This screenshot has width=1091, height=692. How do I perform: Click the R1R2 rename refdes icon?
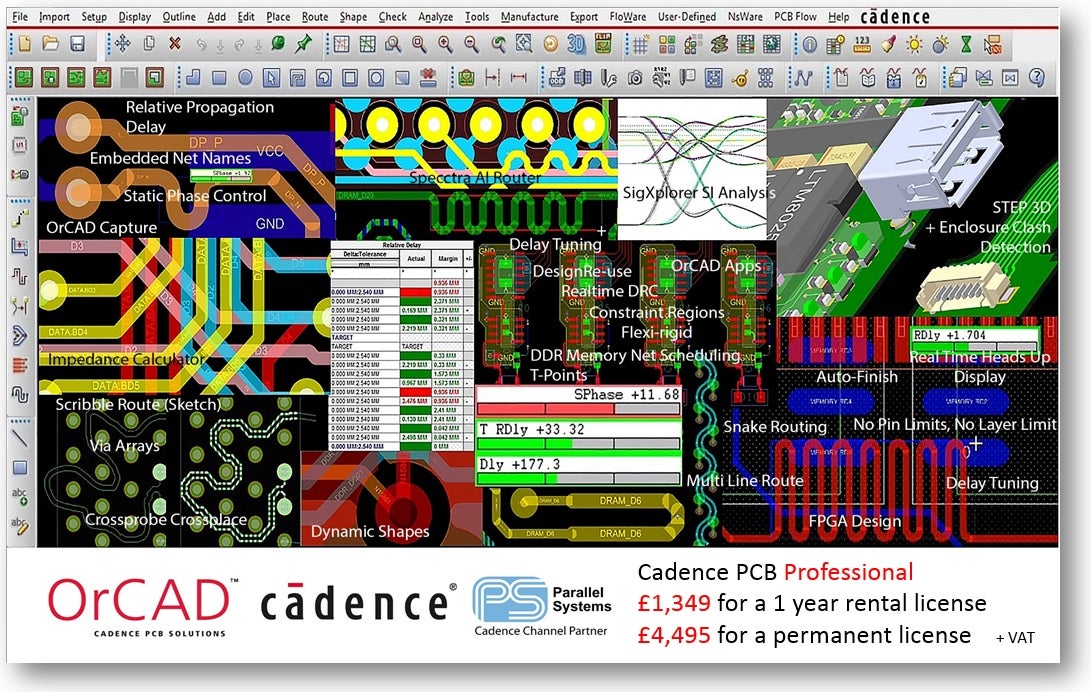pos(661,77)
